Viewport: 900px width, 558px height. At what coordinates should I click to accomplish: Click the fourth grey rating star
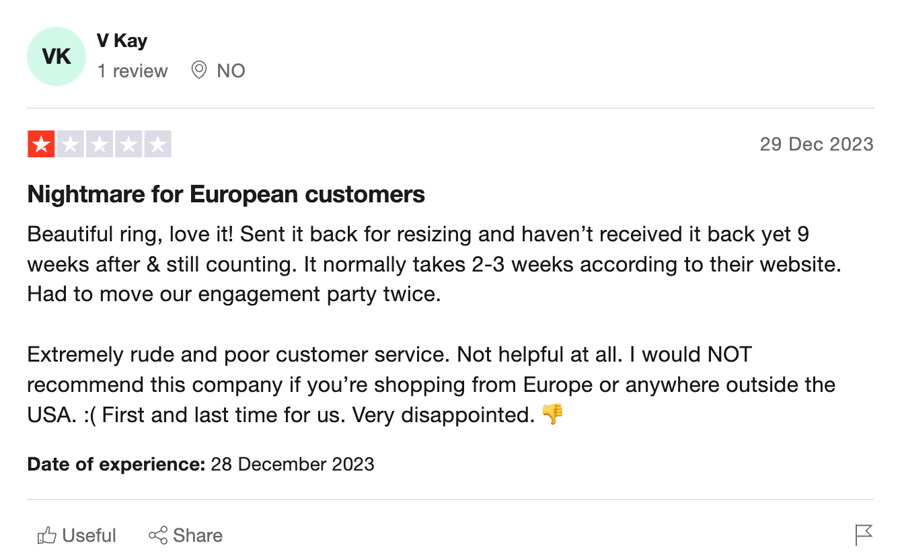129,144
